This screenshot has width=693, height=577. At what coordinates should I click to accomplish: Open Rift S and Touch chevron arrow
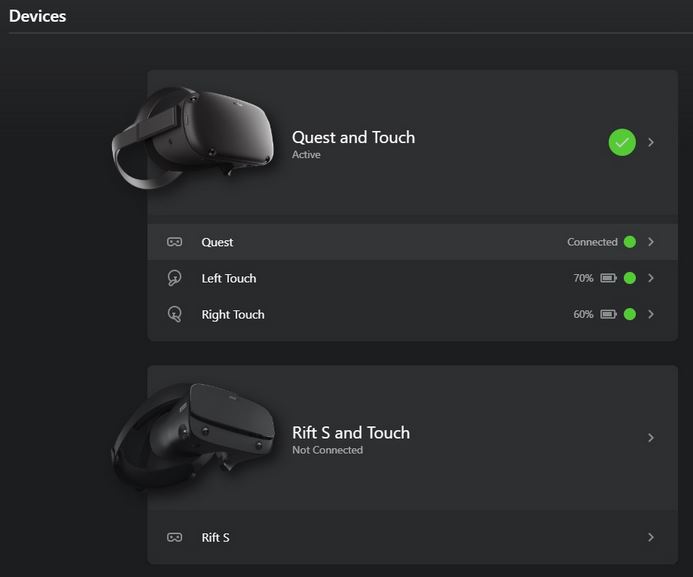tap(651, 438)
